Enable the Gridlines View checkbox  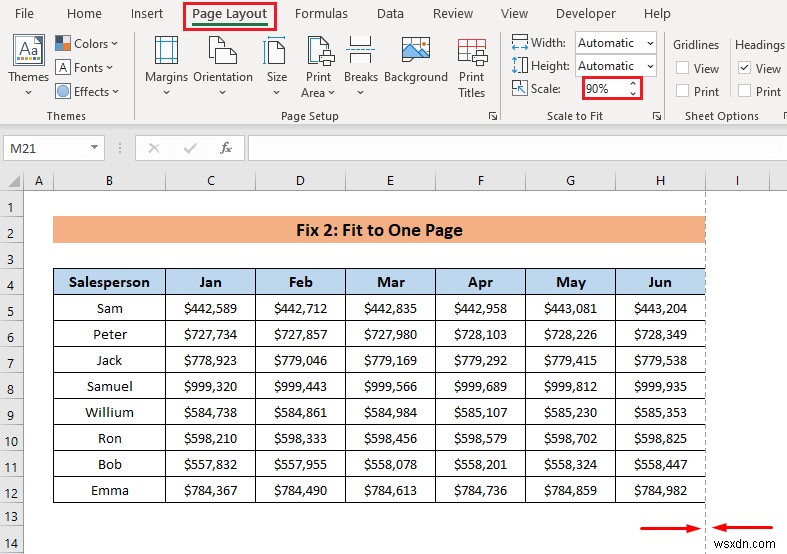click(683, 68)
